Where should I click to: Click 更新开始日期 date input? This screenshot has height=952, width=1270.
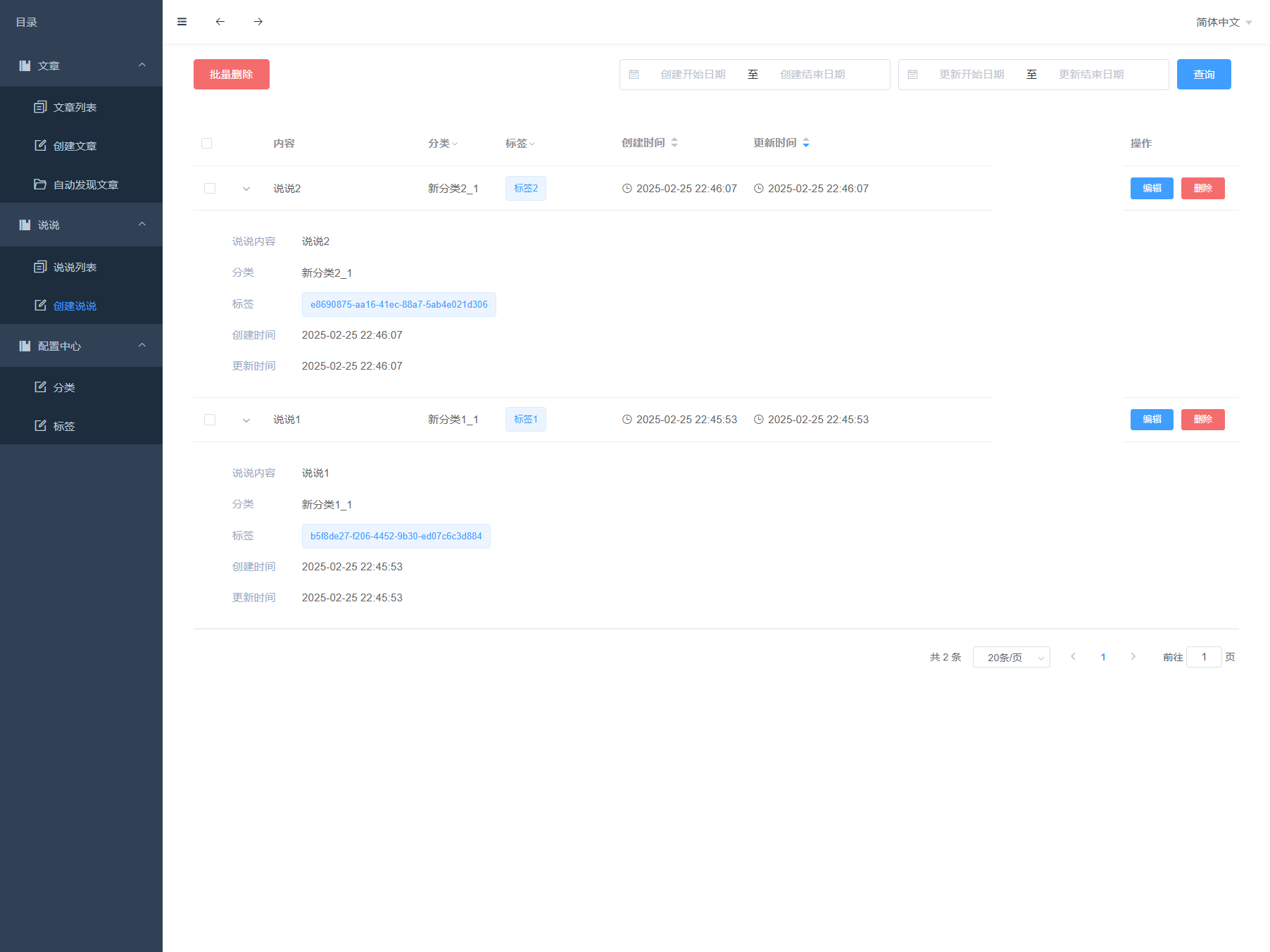(972, 75)
